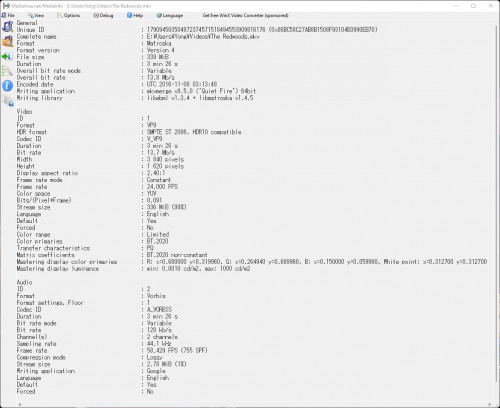The height and width of the screenshot is (408, 500).
Task: Click the 24.000 FPS frame rate value
Action: point(162,187)
